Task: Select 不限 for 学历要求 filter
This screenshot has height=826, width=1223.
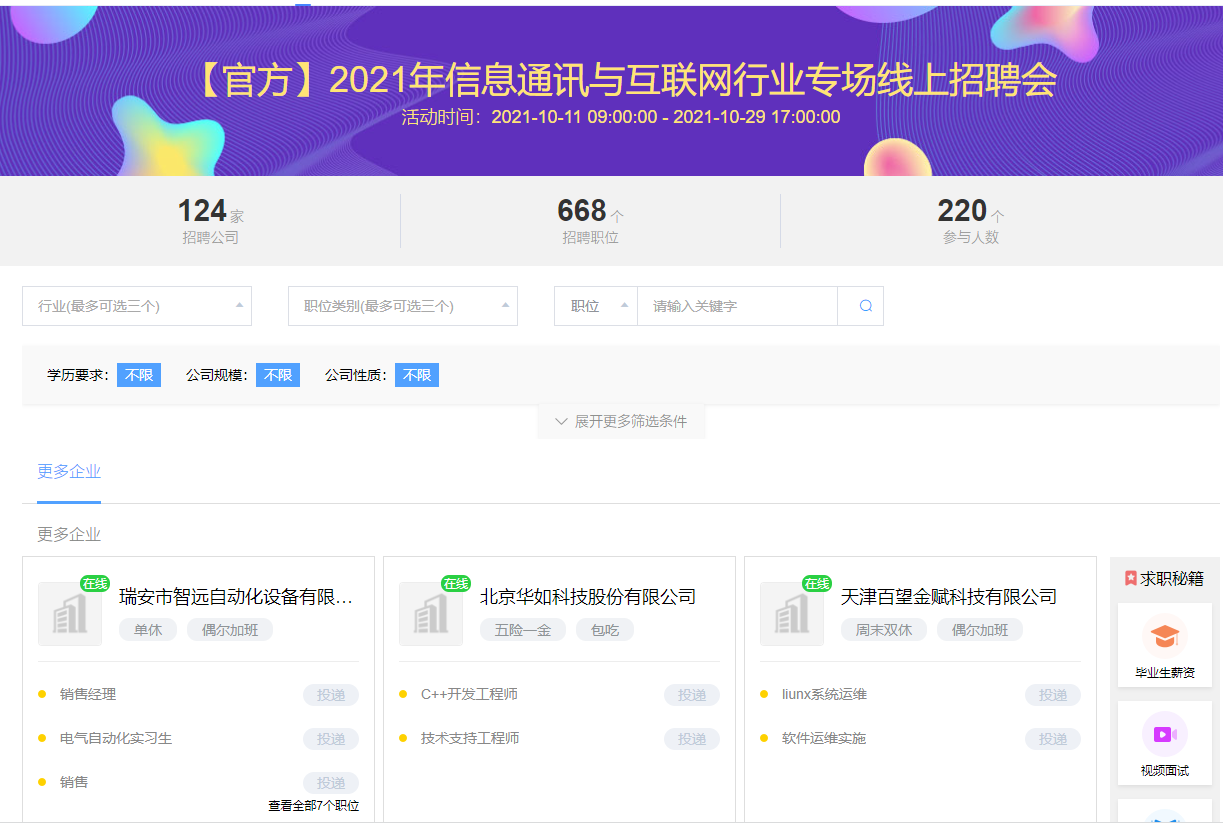Action: click(139, 375)
